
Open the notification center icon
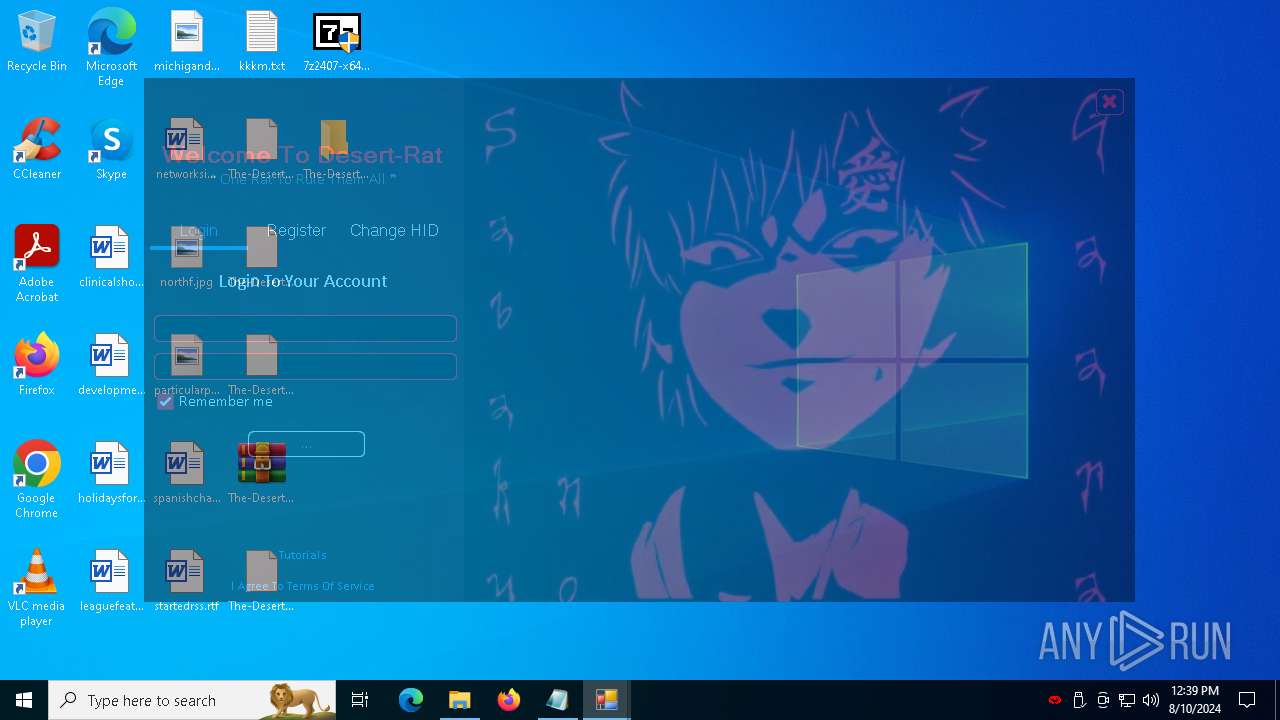pyautogui.click(x=1247, y=700)
